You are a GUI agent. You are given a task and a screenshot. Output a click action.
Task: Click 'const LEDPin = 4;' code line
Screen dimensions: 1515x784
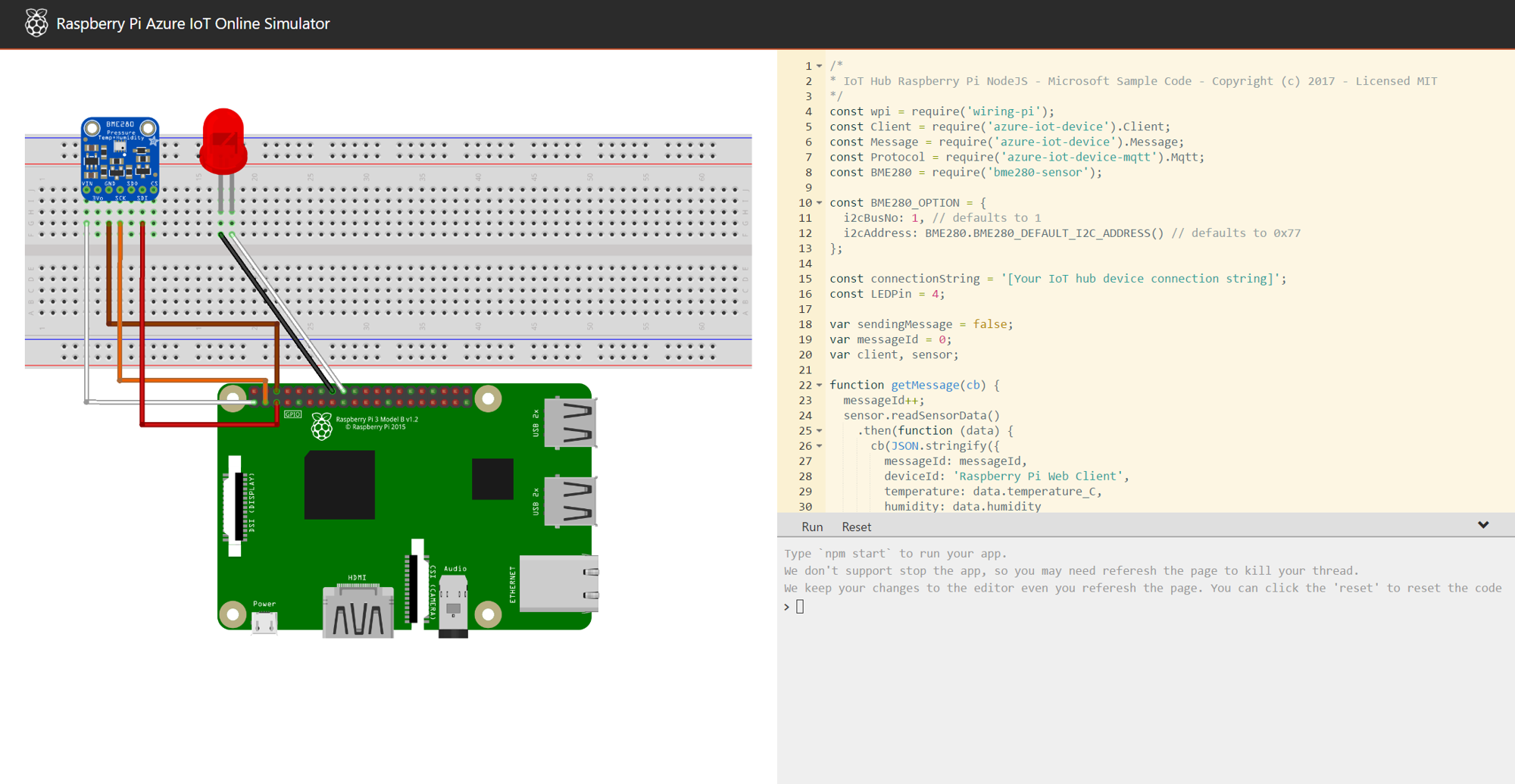pos(887,294)
